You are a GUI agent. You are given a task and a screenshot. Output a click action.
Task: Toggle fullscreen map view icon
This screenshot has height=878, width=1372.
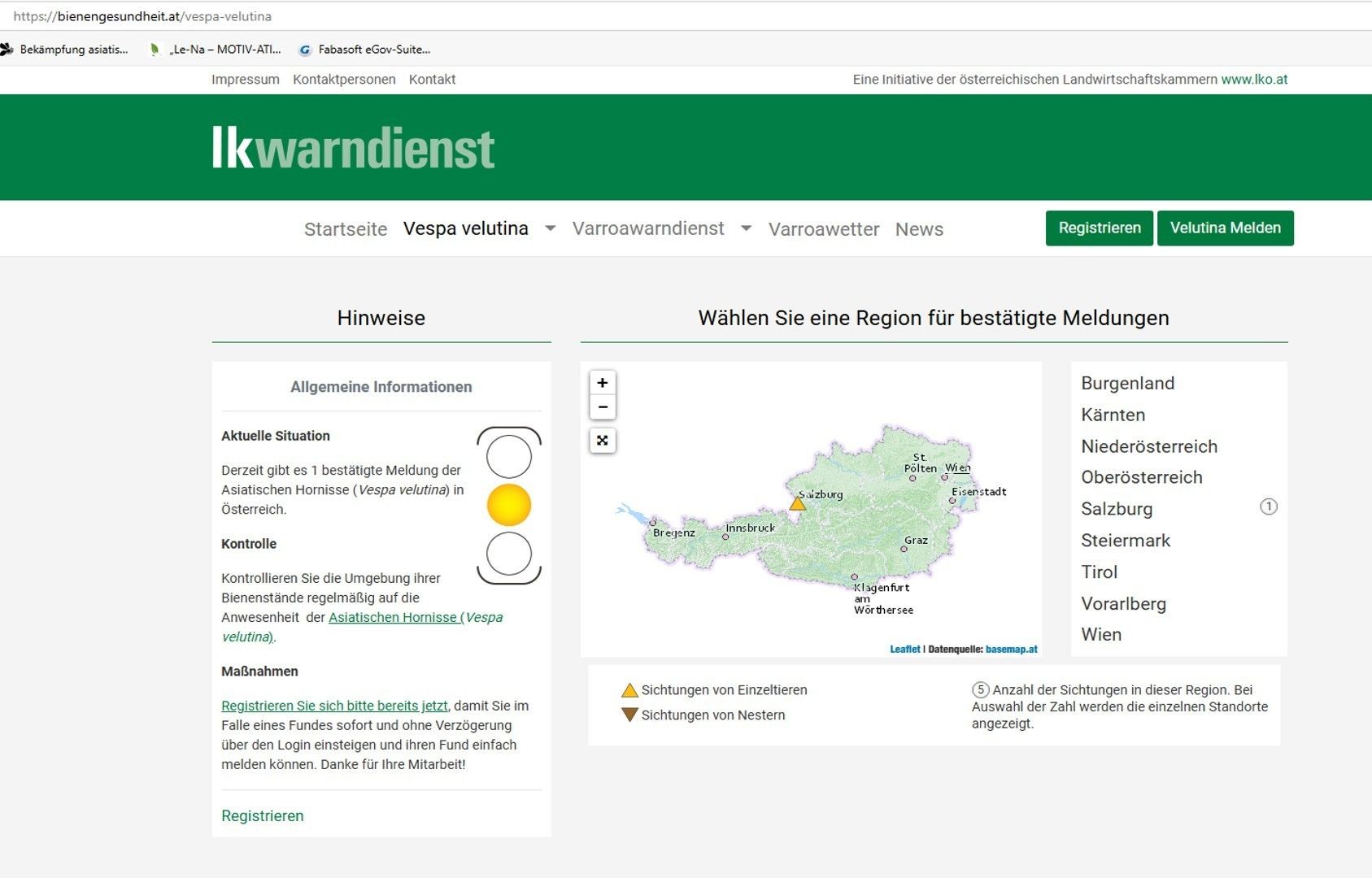(602, 441)
